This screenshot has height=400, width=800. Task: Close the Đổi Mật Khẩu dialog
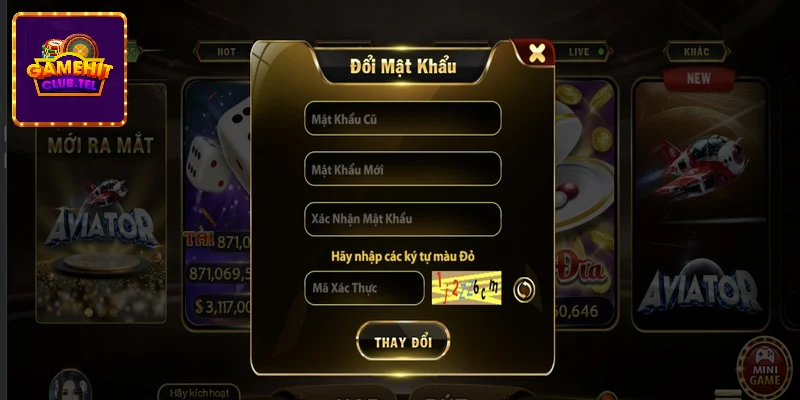pos(536,53)
